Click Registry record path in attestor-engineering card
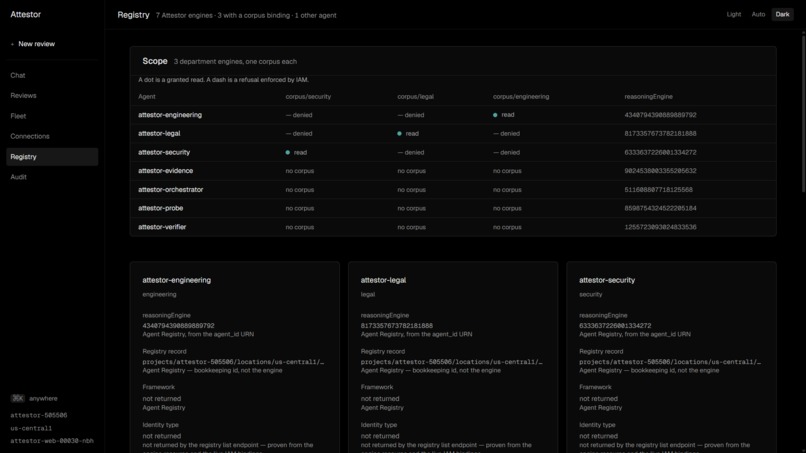Screen dimensions: 806x453 (233, 362)
